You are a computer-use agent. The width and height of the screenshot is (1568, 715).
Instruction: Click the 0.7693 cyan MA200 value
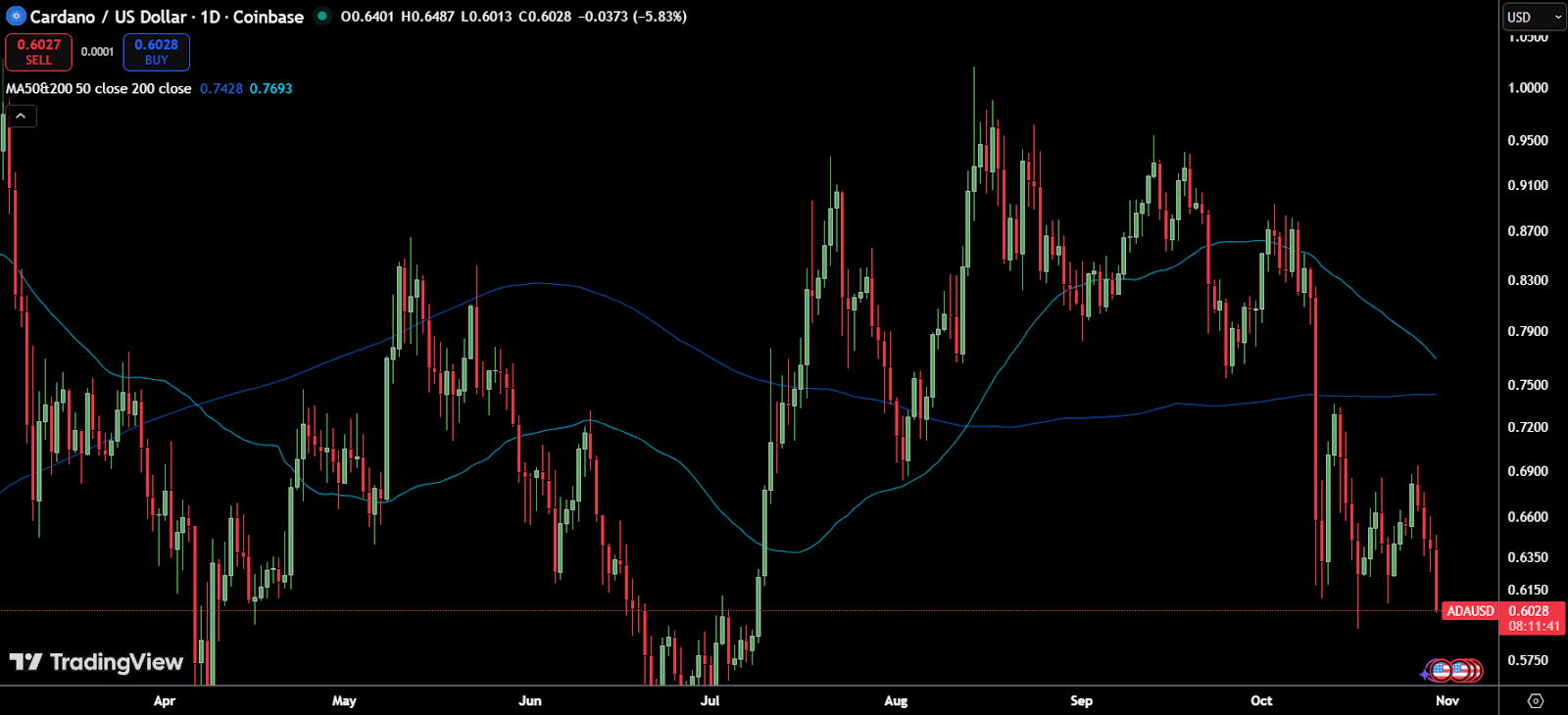(x=270, y=88)
